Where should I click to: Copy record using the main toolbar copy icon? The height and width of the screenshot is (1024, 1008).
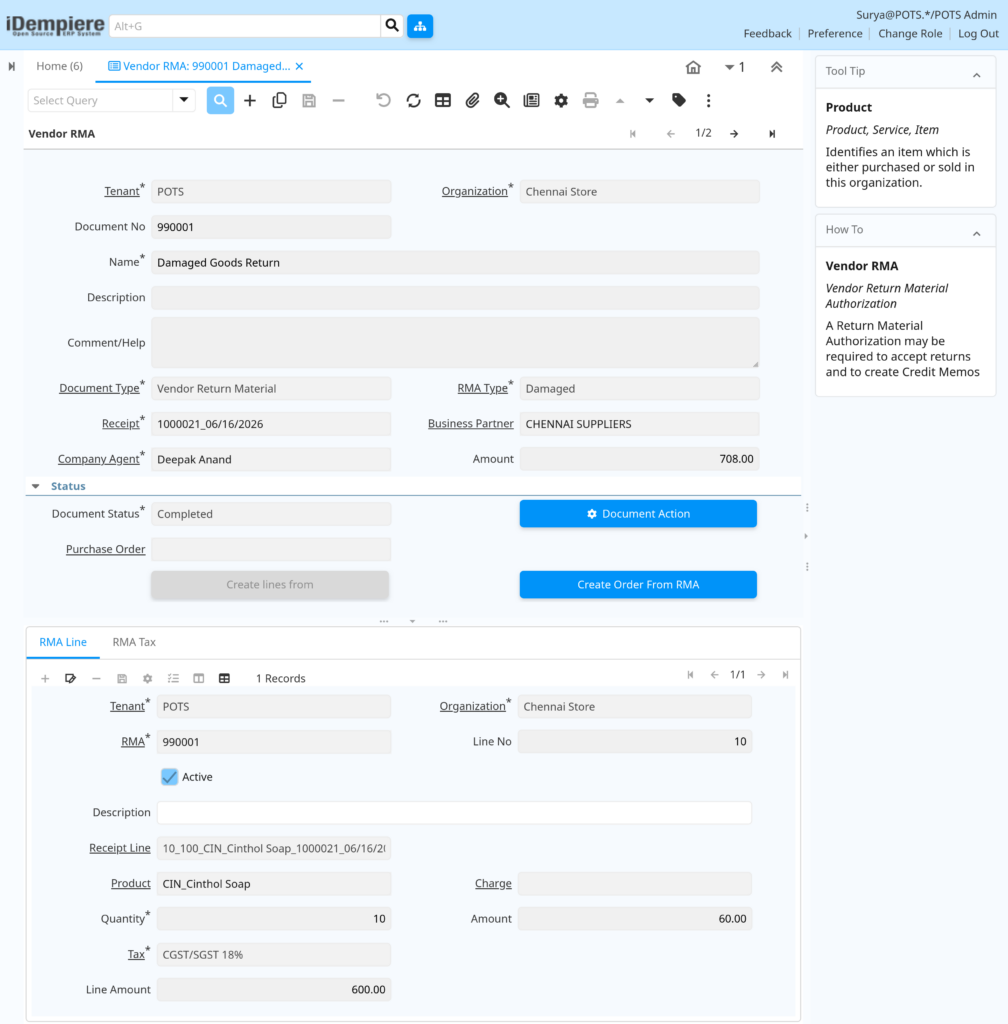(279, 101)
